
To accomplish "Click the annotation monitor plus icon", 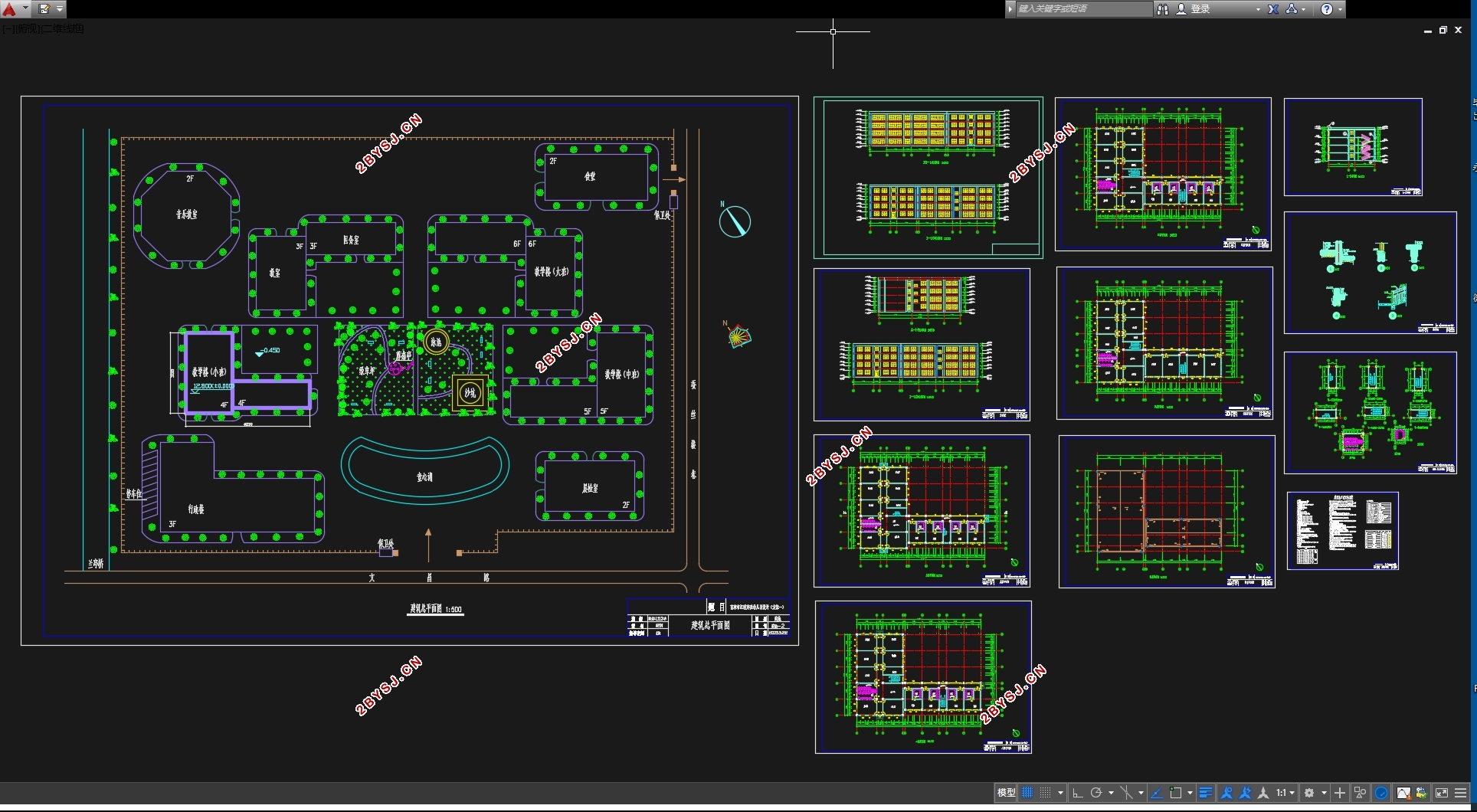I will tap(1340, 793).
